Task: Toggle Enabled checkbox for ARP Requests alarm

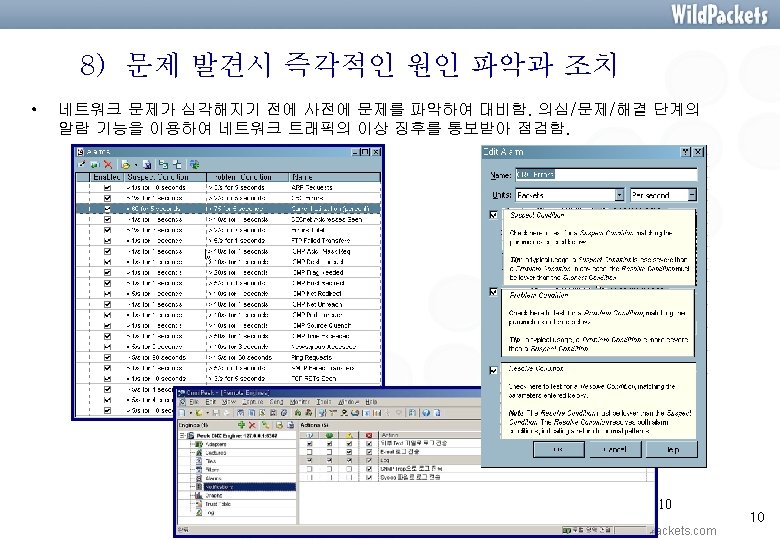Action: tap(107, 187)
